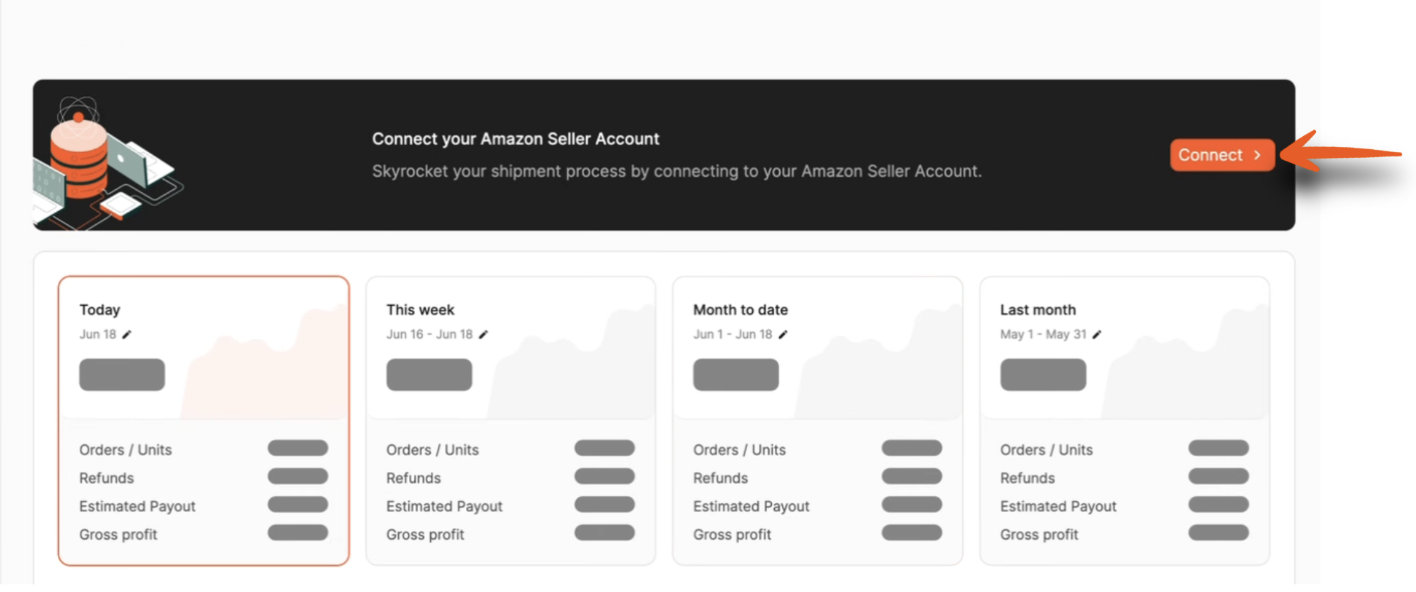Viewport: 1416px width, 592px height.
Task: Edit Last month date range pencil icon
Action: pyautogui.click(x=1097, y=334)
